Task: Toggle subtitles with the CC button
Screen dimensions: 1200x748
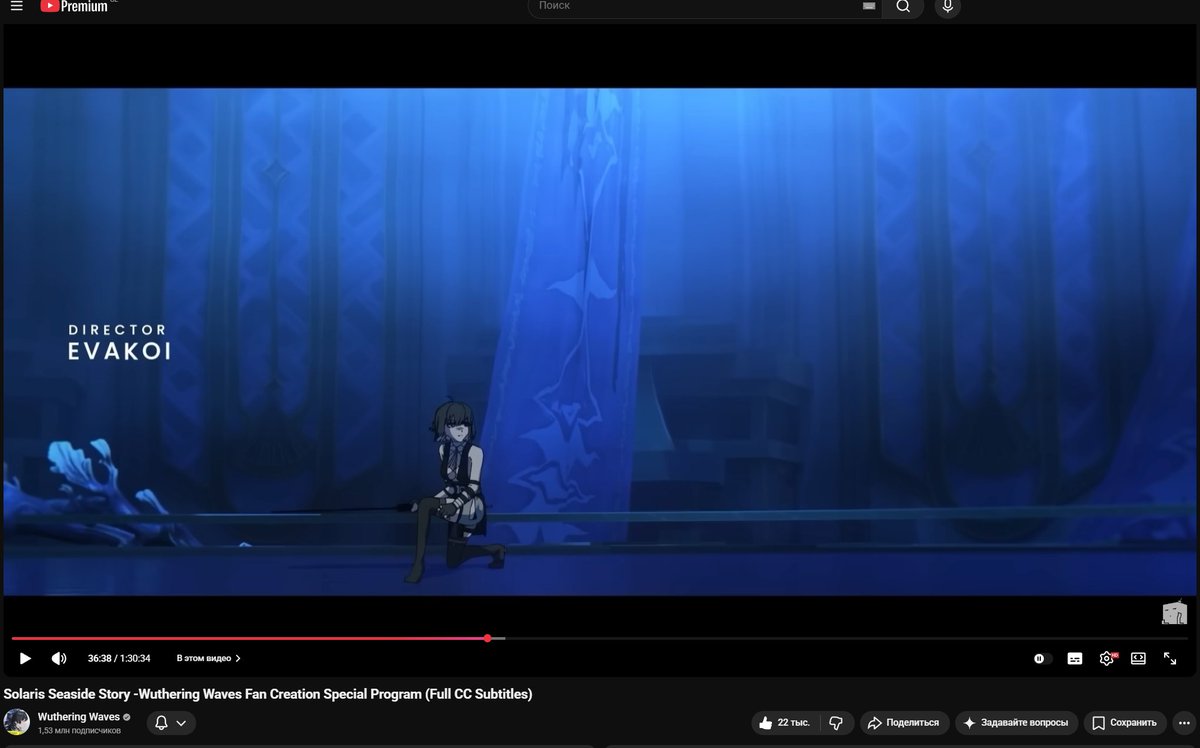Action: point(1075,659)
